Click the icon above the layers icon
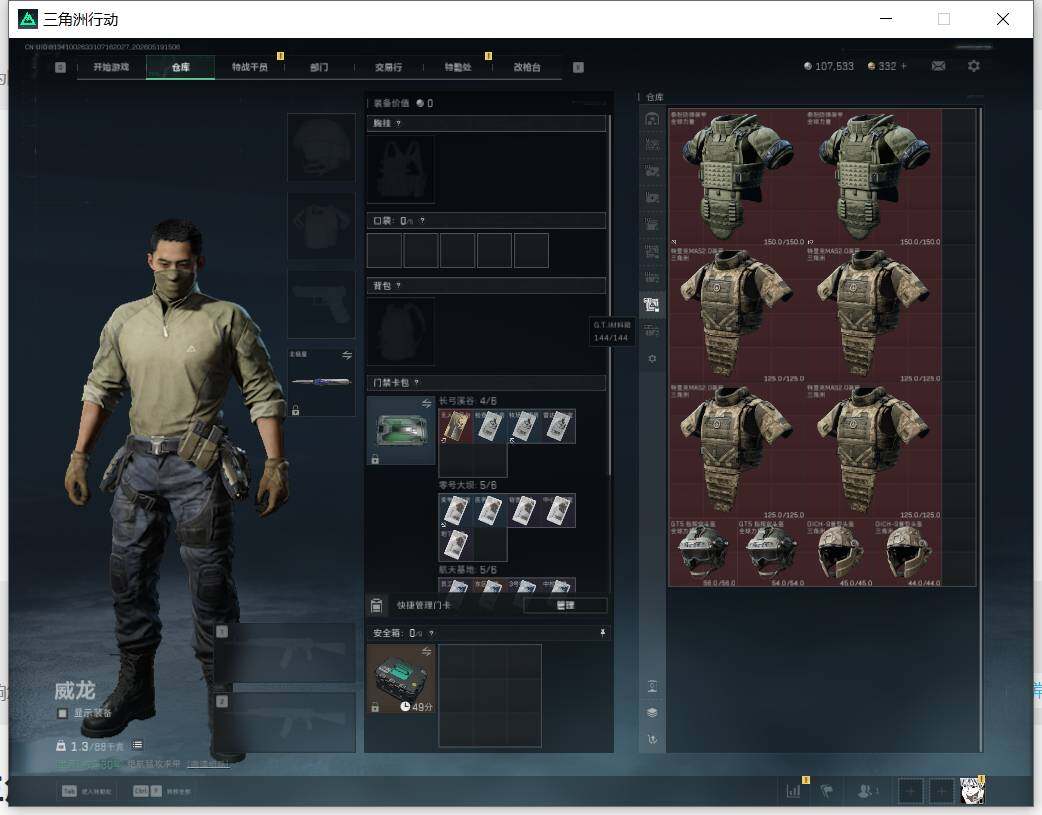This screenshot has height=815, width=1042. tap(652, 686)
